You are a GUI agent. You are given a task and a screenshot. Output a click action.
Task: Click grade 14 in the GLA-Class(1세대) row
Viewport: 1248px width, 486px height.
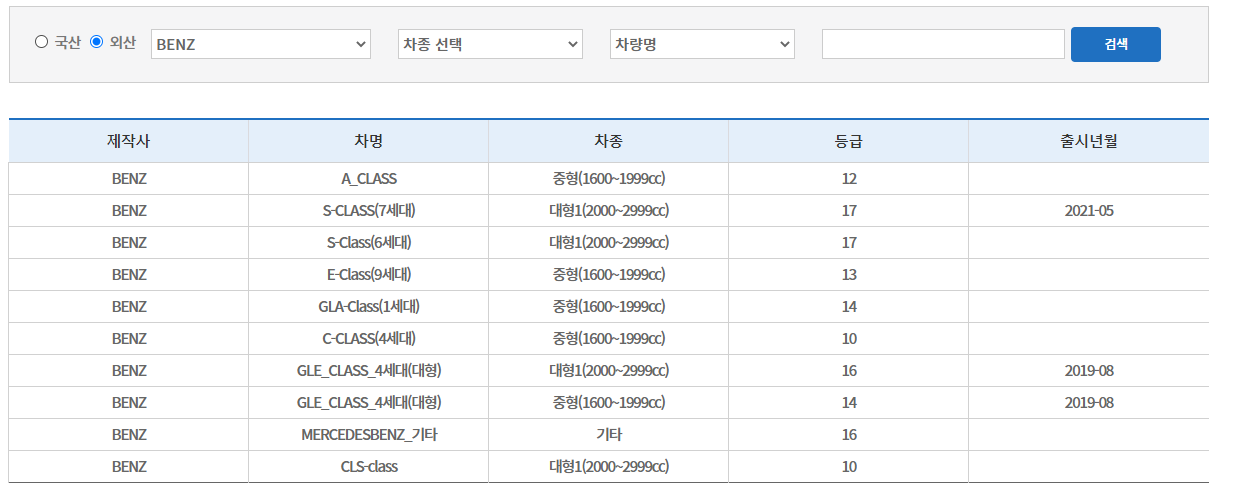pos(849,307)
